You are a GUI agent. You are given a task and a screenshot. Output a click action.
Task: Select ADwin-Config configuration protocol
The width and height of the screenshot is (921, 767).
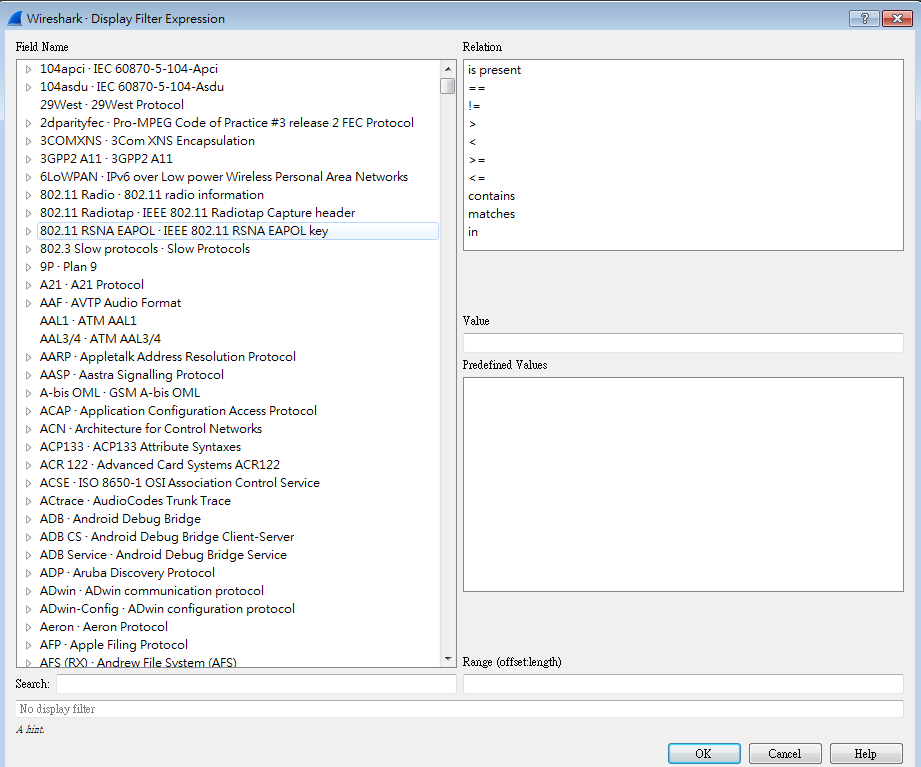tap(167, 609)
